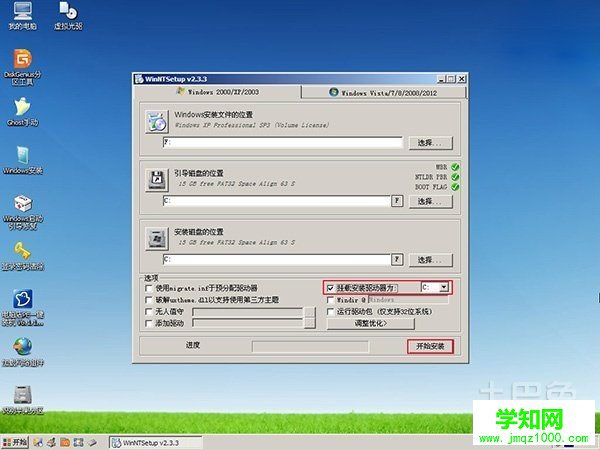Open the virtual CD drive desktop icon
Screen dimensions: 600x450
68,15
